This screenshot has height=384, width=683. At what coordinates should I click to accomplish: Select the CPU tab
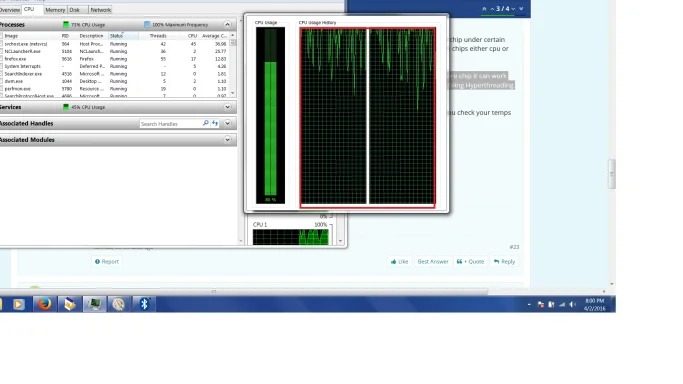29,9
